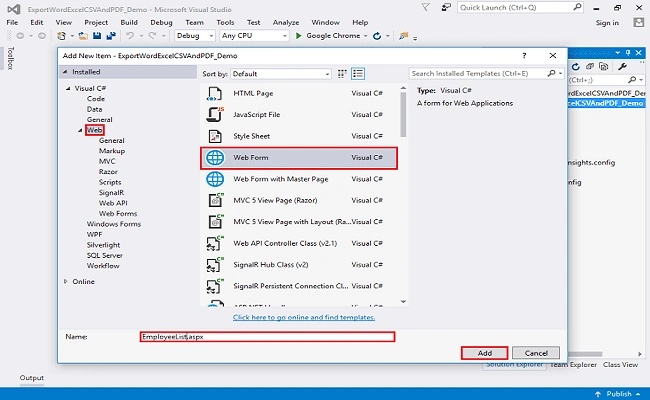Open the Debug menu

pos(161,22)
